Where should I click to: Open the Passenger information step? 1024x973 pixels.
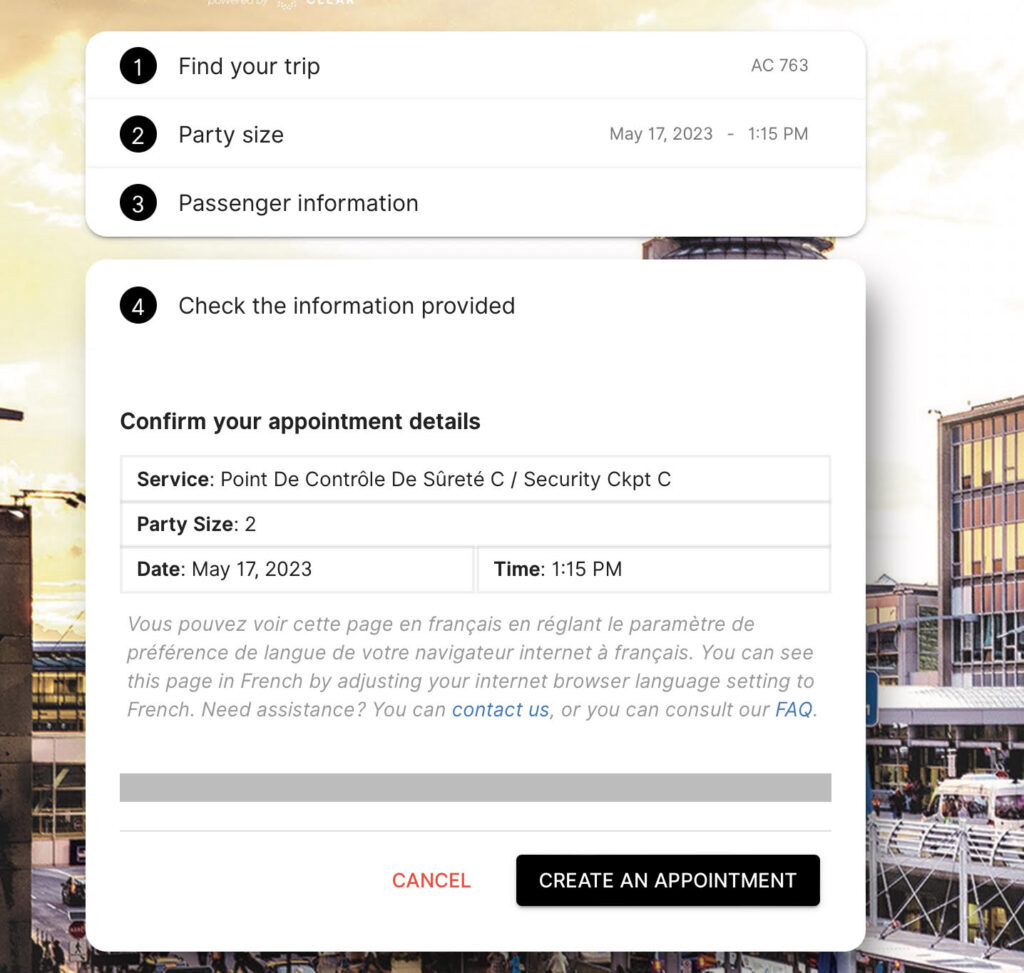coord(298,203)
